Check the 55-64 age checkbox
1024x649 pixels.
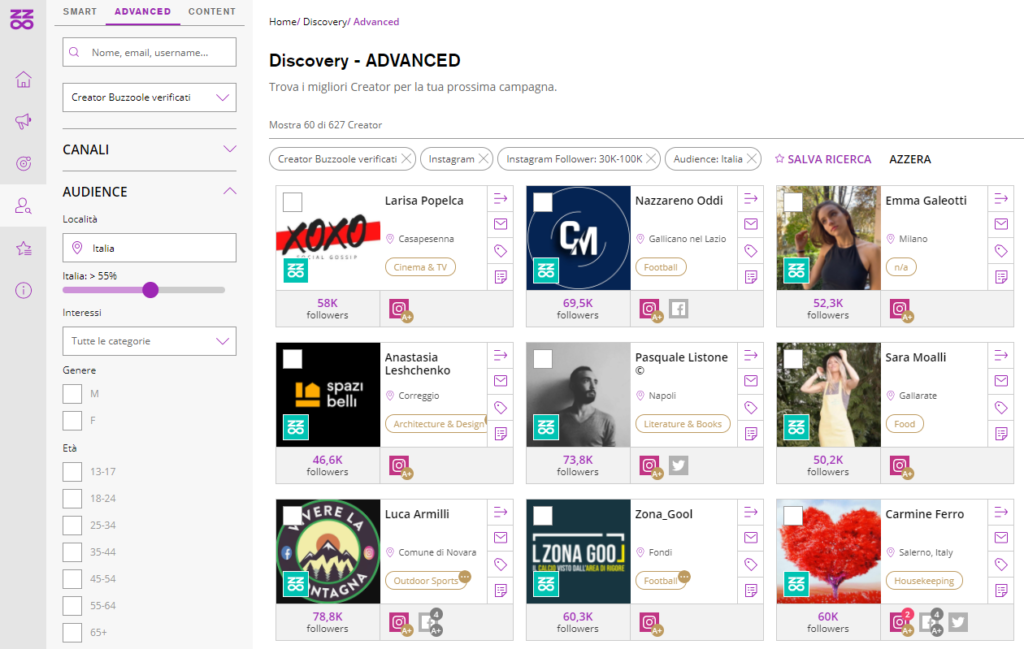coord(72,605)
